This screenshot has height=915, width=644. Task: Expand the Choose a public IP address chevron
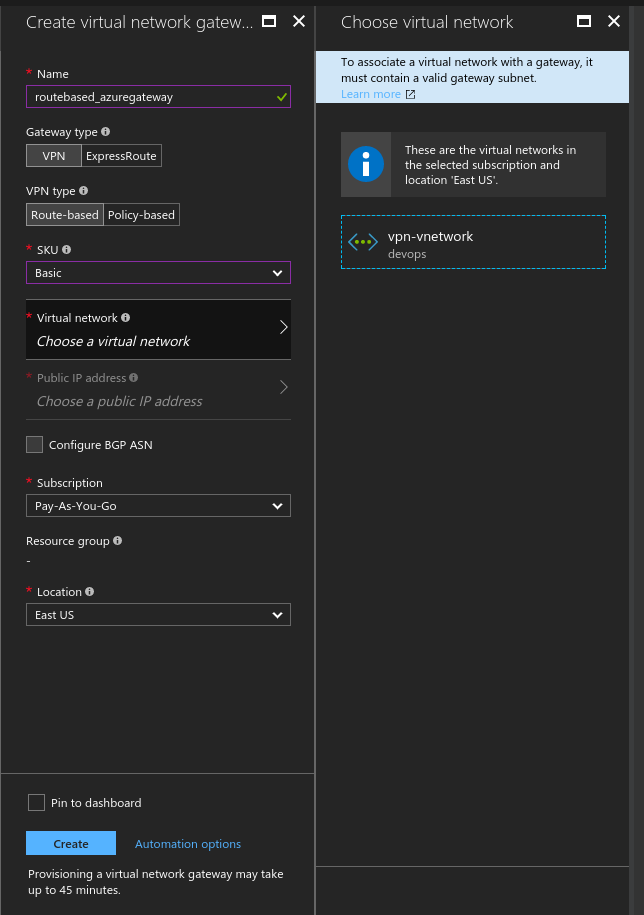[284, 387]
